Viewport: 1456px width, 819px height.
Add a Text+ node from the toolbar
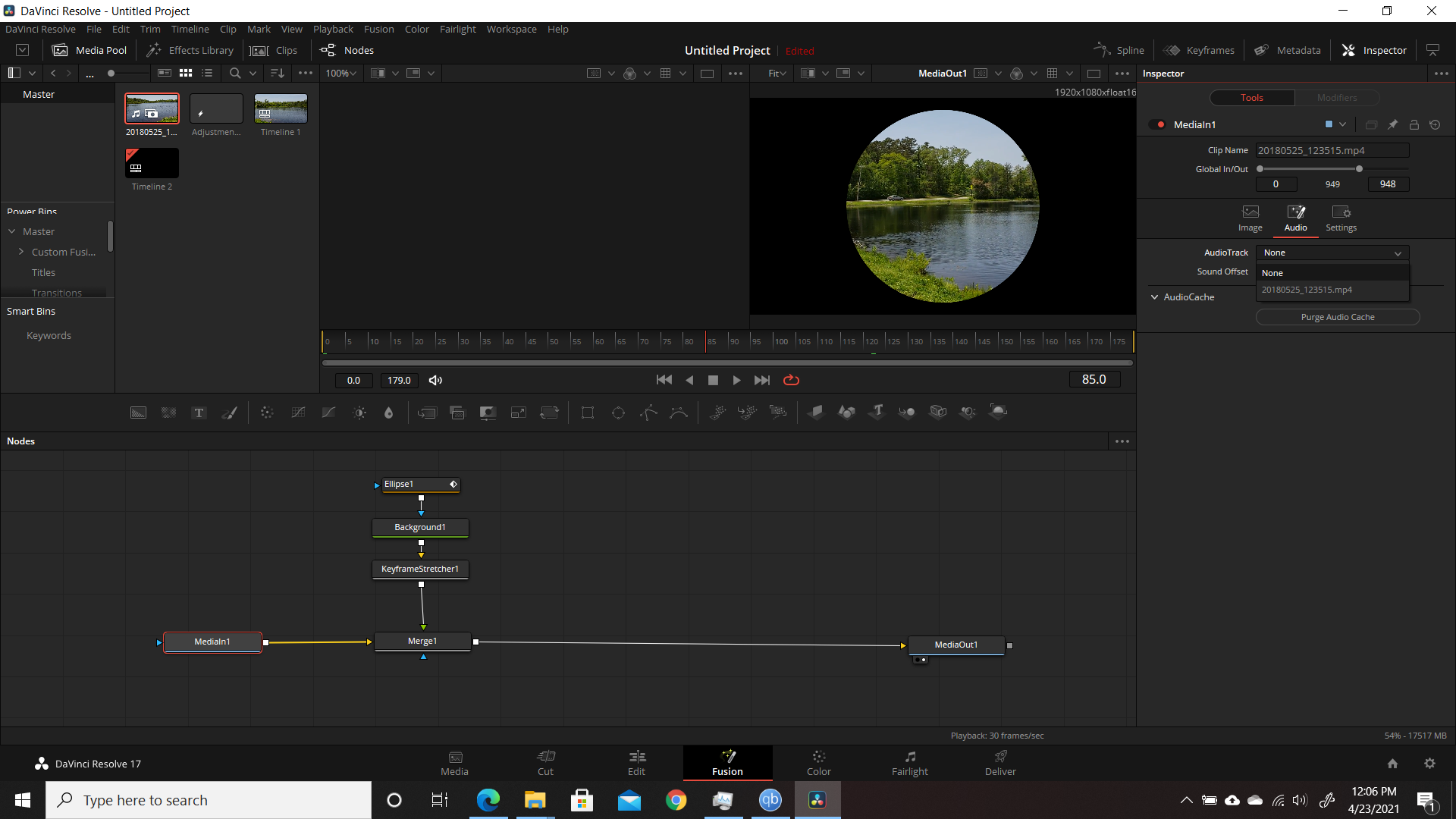199,413
